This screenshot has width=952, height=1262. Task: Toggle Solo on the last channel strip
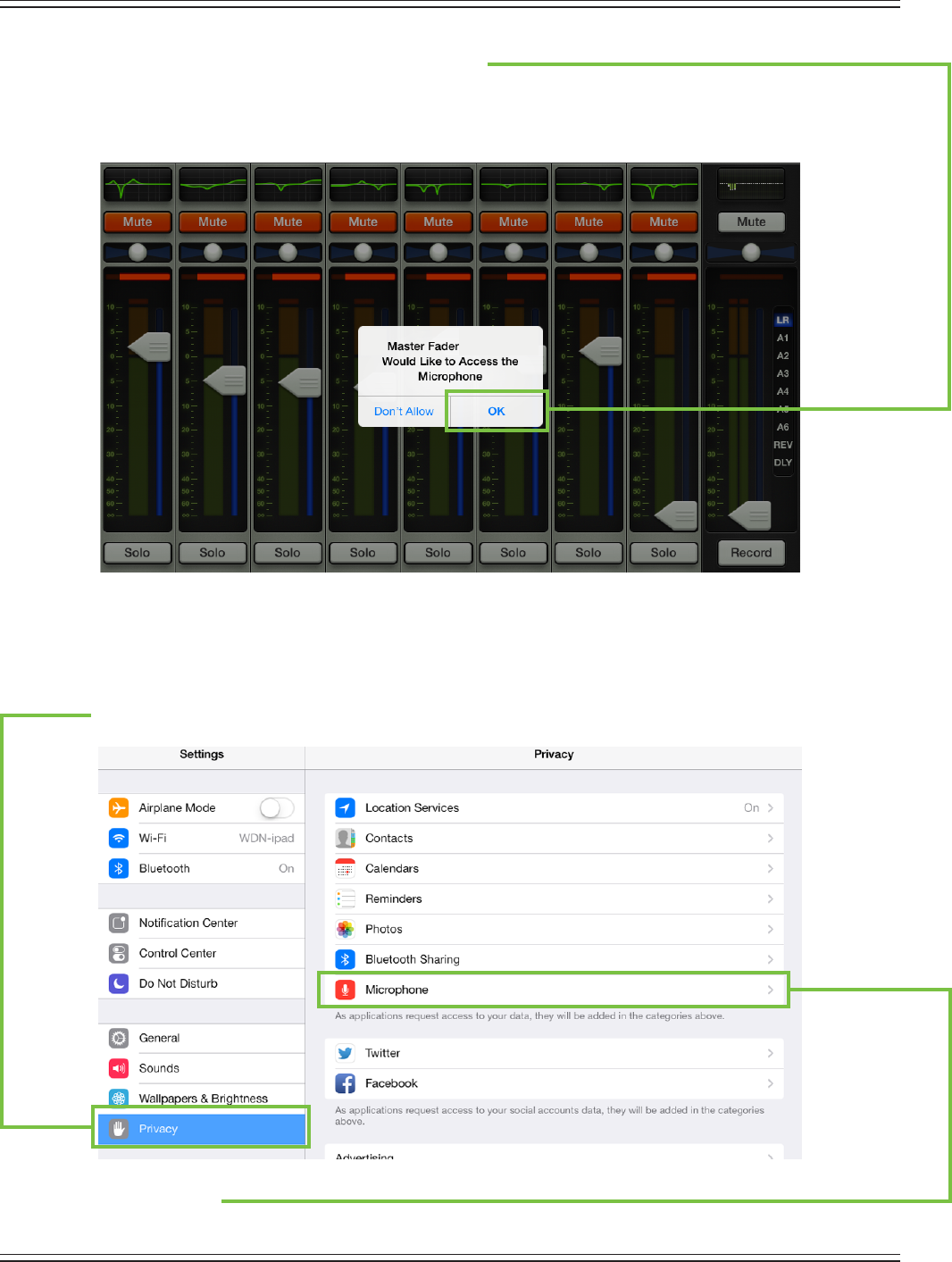click(x=664, y=553)
